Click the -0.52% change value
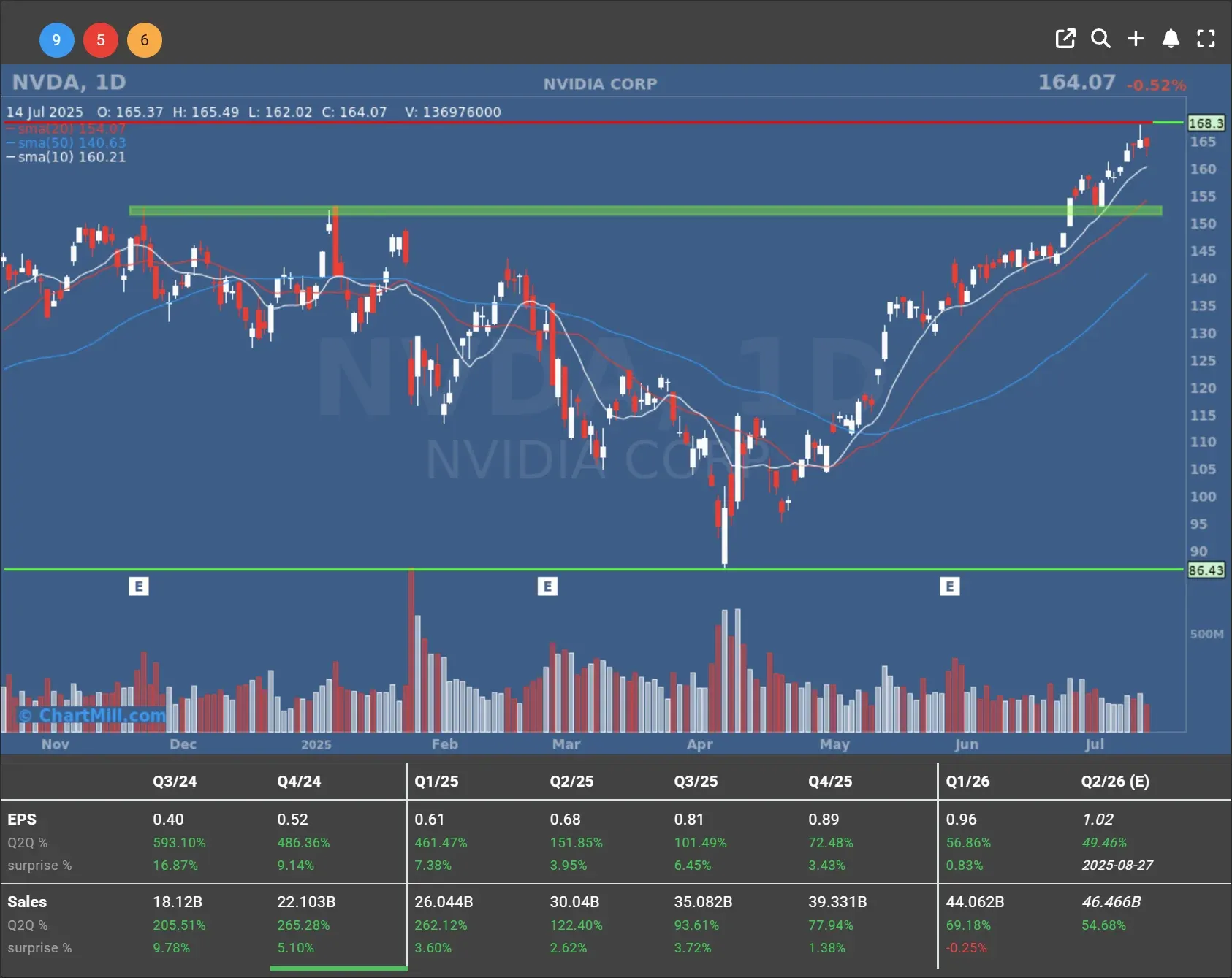This screenshot has width=1232, height=978. 1156,85
